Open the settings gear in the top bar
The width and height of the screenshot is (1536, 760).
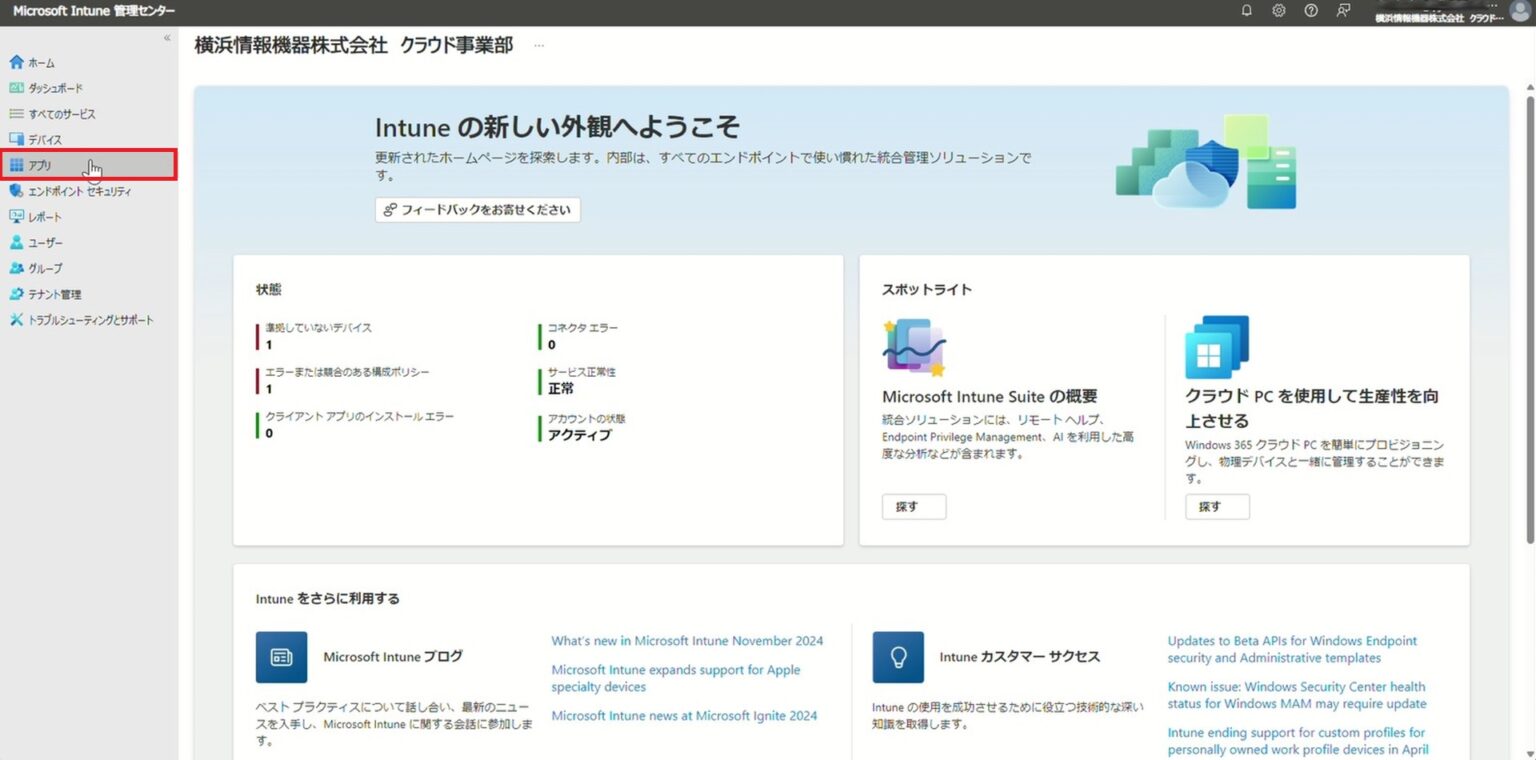tap(1280, 11)
